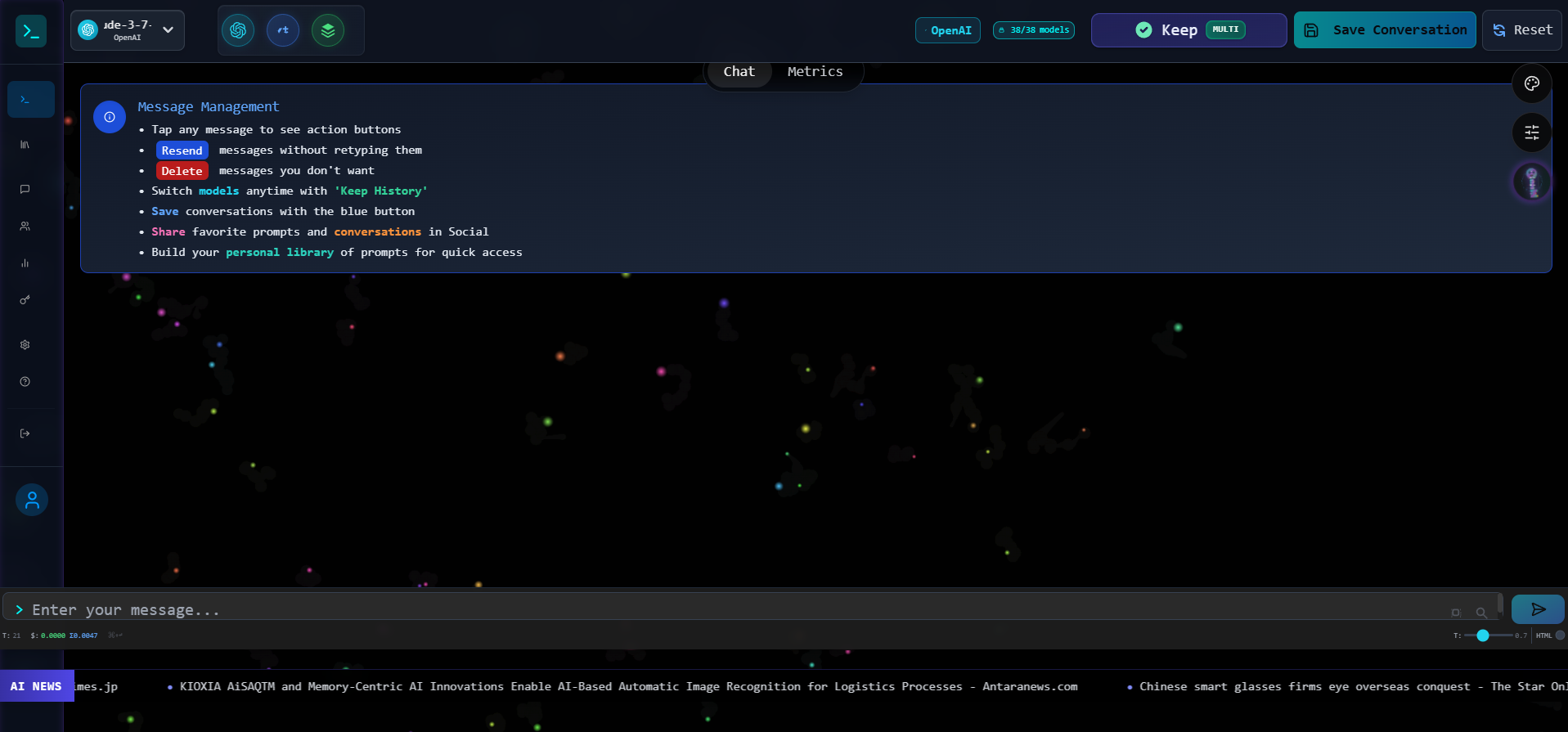Toggle the green layers provider icon

pos(328,30)
